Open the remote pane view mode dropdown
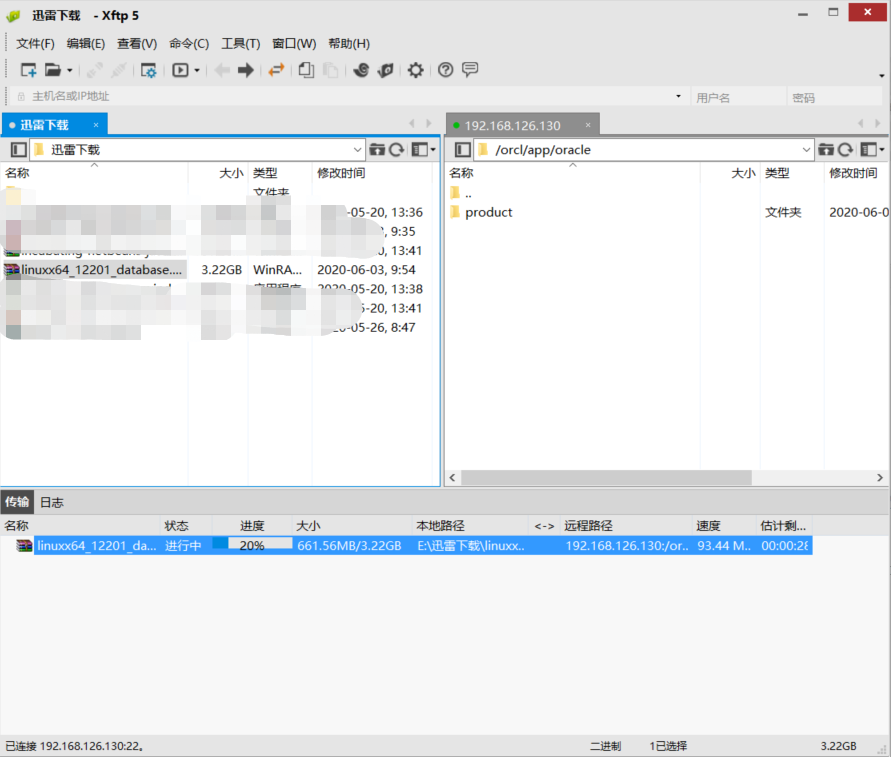This screenshot has height=757, width=891. point(873,150)
